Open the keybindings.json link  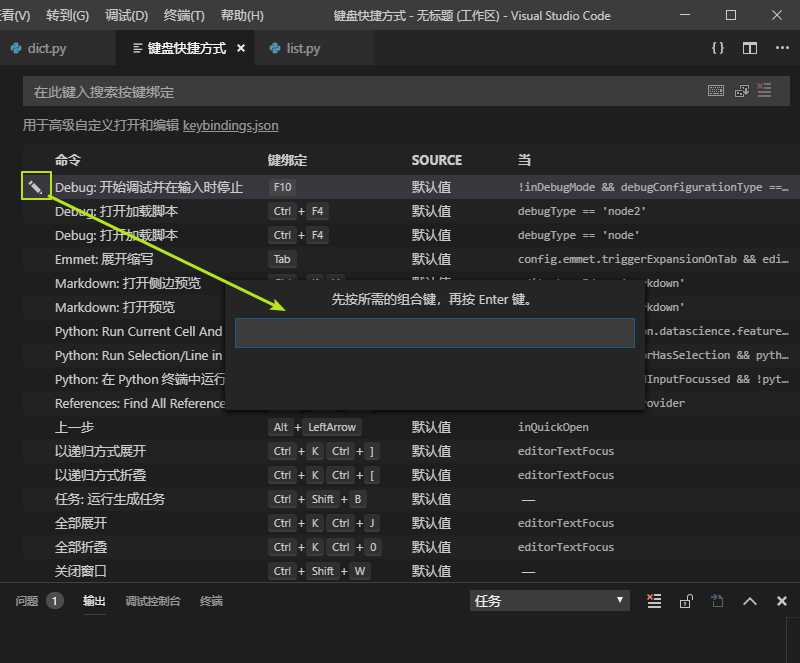click(x=231, y=125)
